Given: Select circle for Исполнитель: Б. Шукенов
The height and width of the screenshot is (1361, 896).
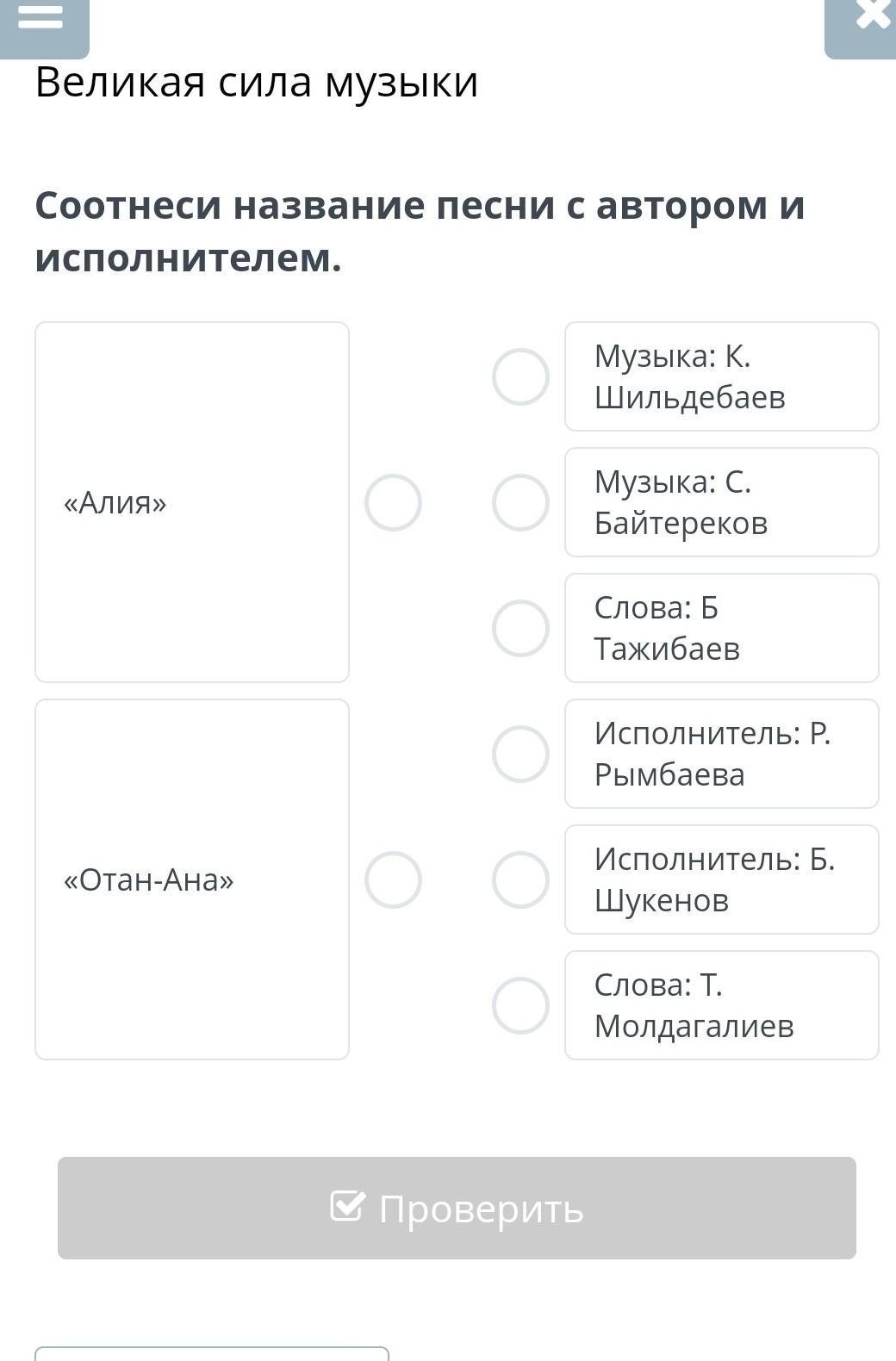Looking at the screenshot, I should [520, 879].
